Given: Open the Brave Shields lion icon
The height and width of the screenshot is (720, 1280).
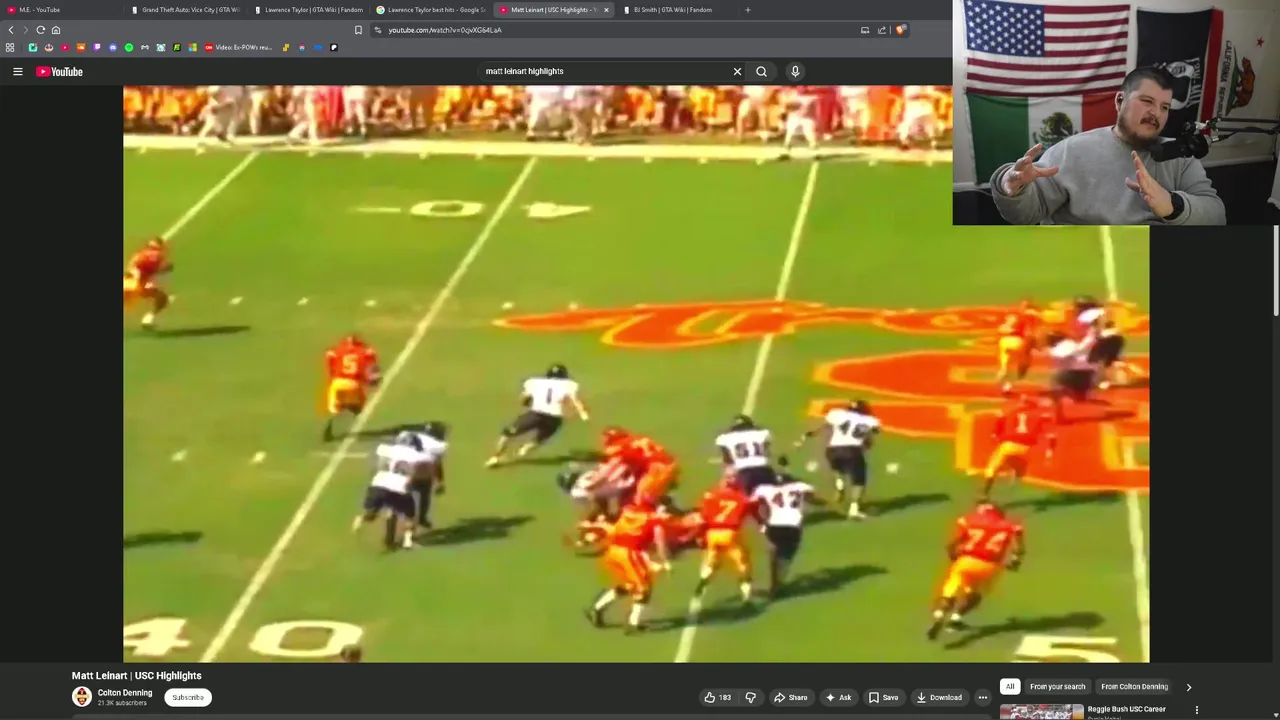Looking at the screenshot, I should pos(900,30).
